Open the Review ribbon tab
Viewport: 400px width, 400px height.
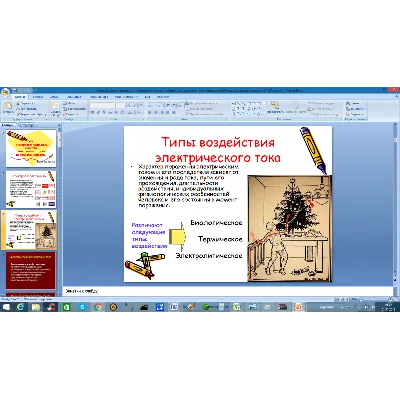[x=126, y=97]
